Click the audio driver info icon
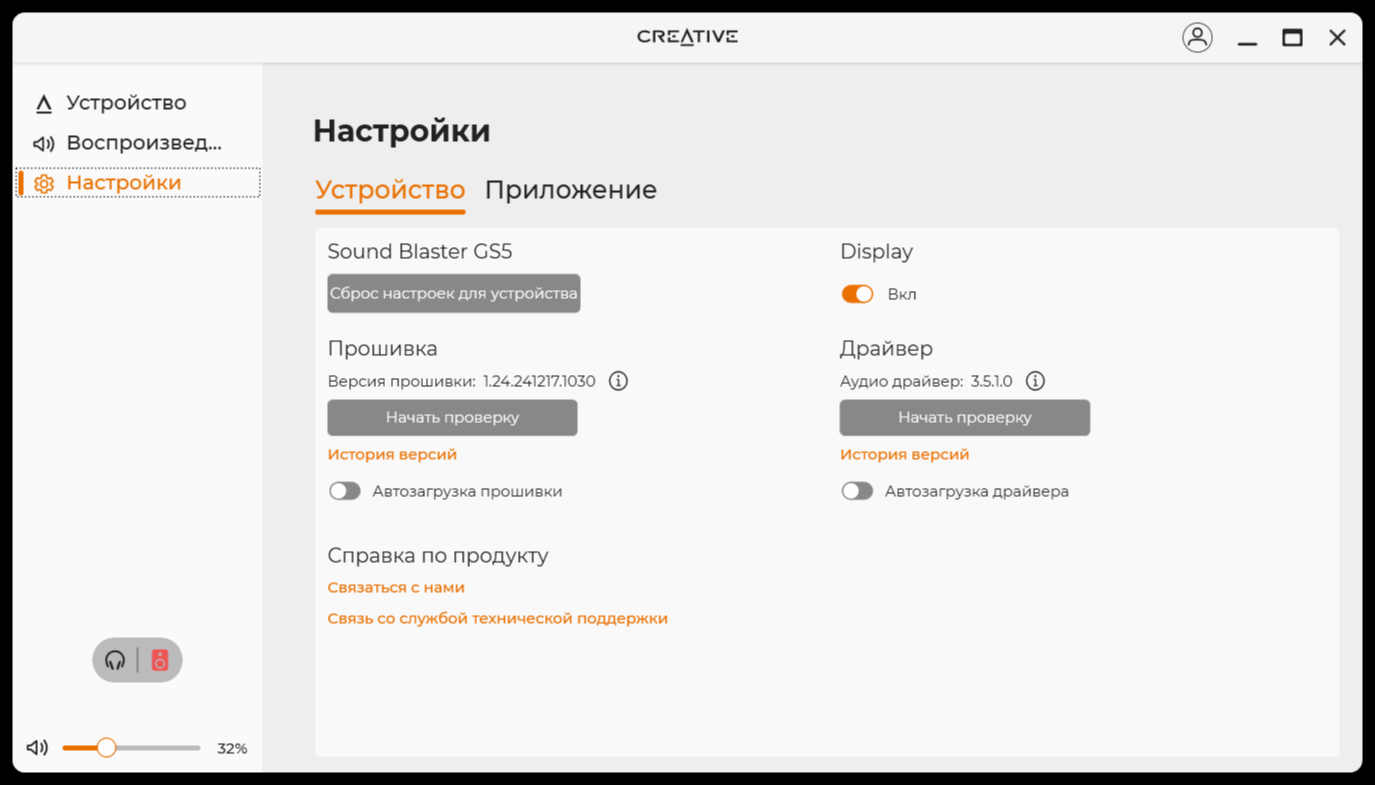The width and height of the screenshot is (1375, 785). coord(1035,381)
